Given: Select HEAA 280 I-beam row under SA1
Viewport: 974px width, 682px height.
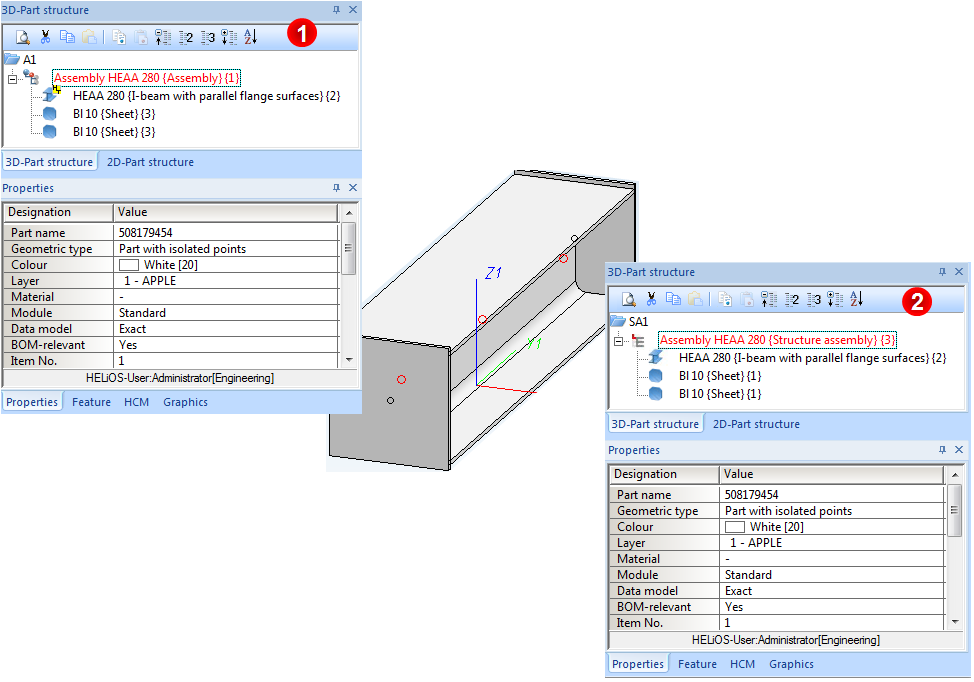Looking at the screenshot, I should point(812,358).
